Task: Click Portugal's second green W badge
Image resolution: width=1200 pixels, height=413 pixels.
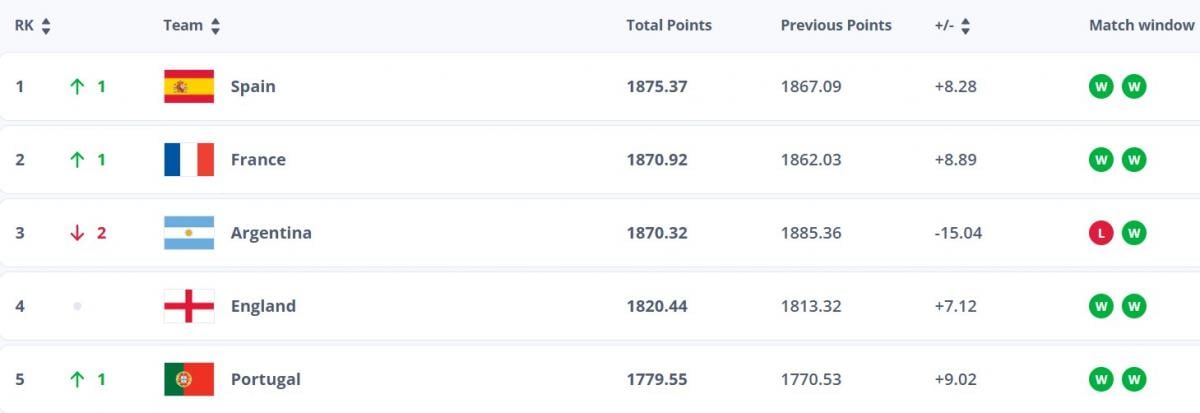Action: point(1134,380)
